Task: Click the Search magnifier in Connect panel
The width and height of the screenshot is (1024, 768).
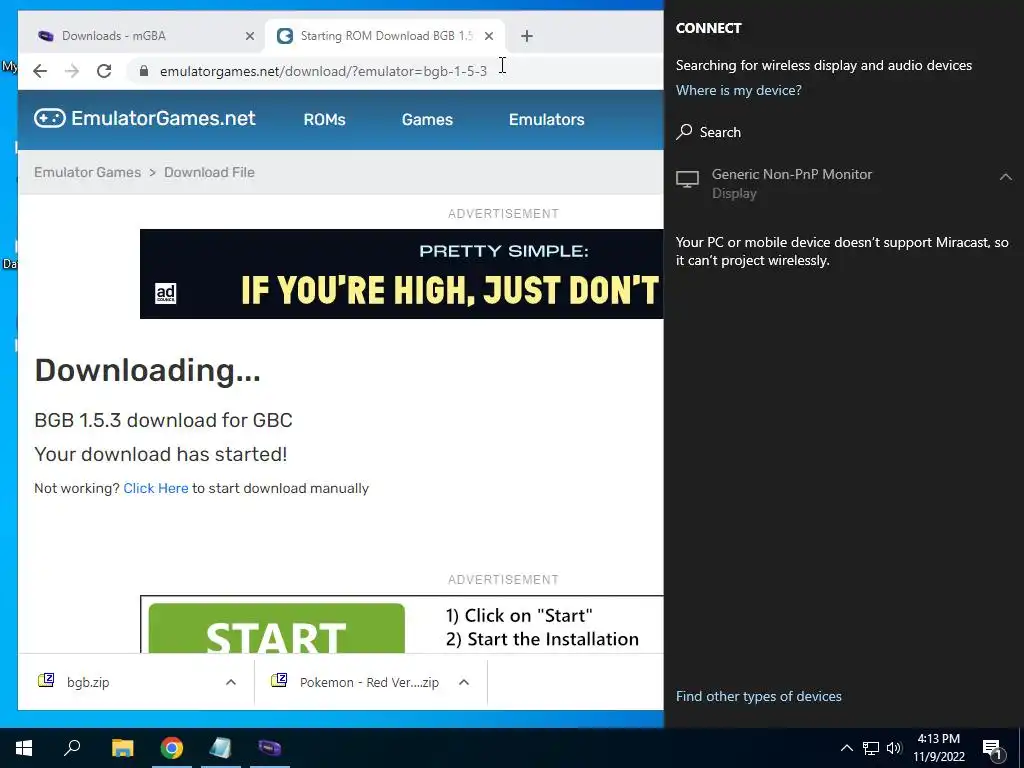Action: click(684, 132)
